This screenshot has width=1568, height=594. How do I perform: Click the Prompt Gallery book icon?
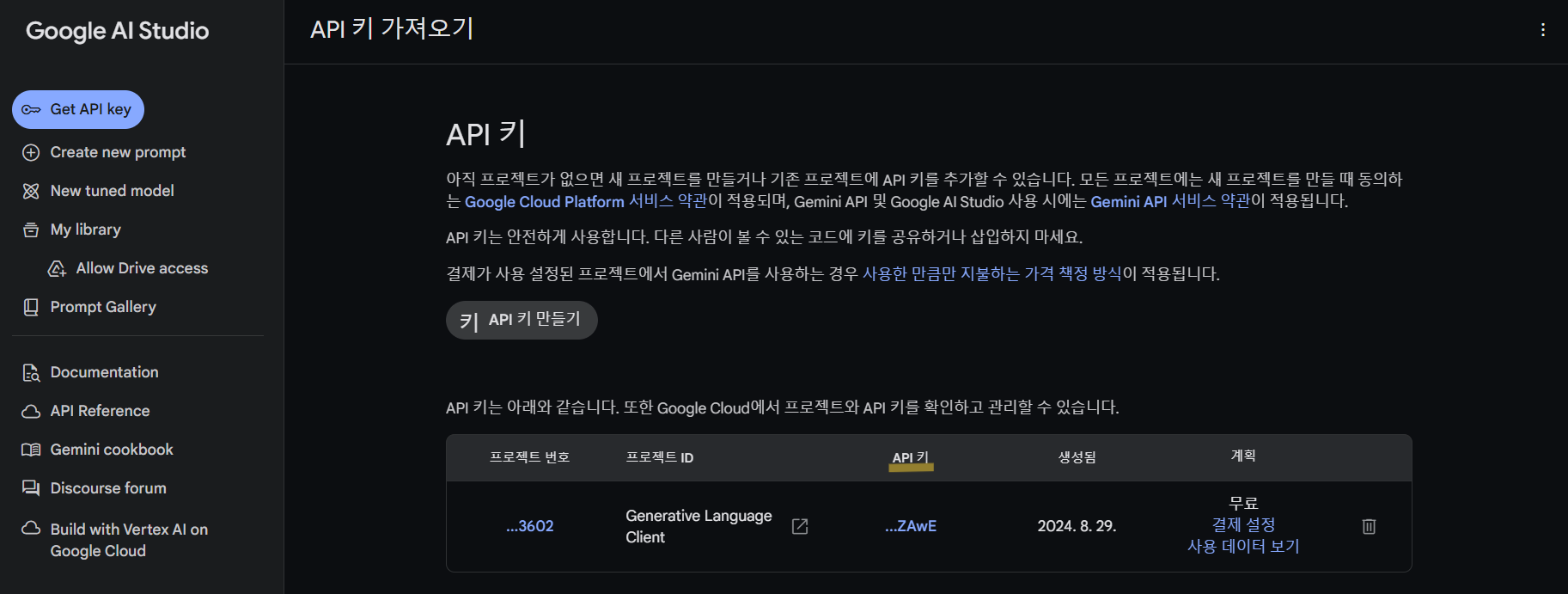[31, 307]
